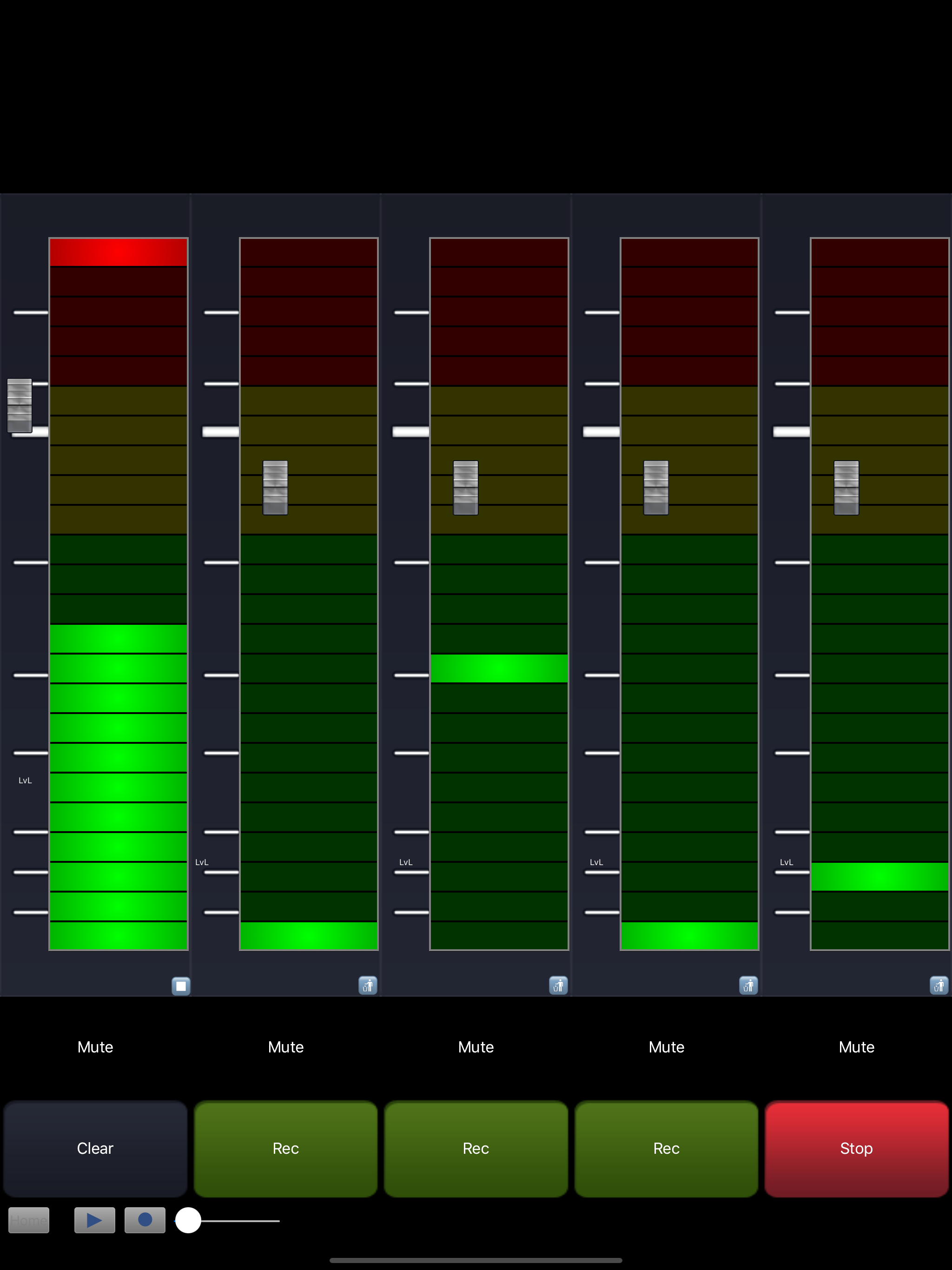The height and width of the screenshot is (1270, 952).
Task: Click the trash icon on third channel
Action: pos(558,986)
